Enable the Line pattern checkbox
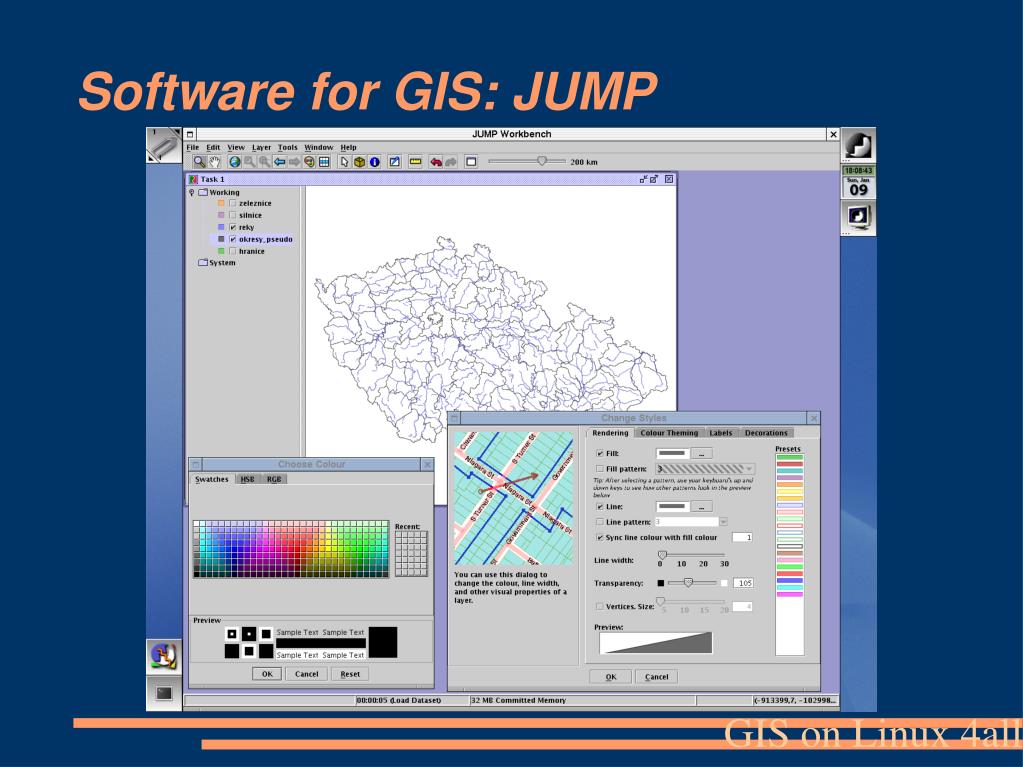 point(600,522)
